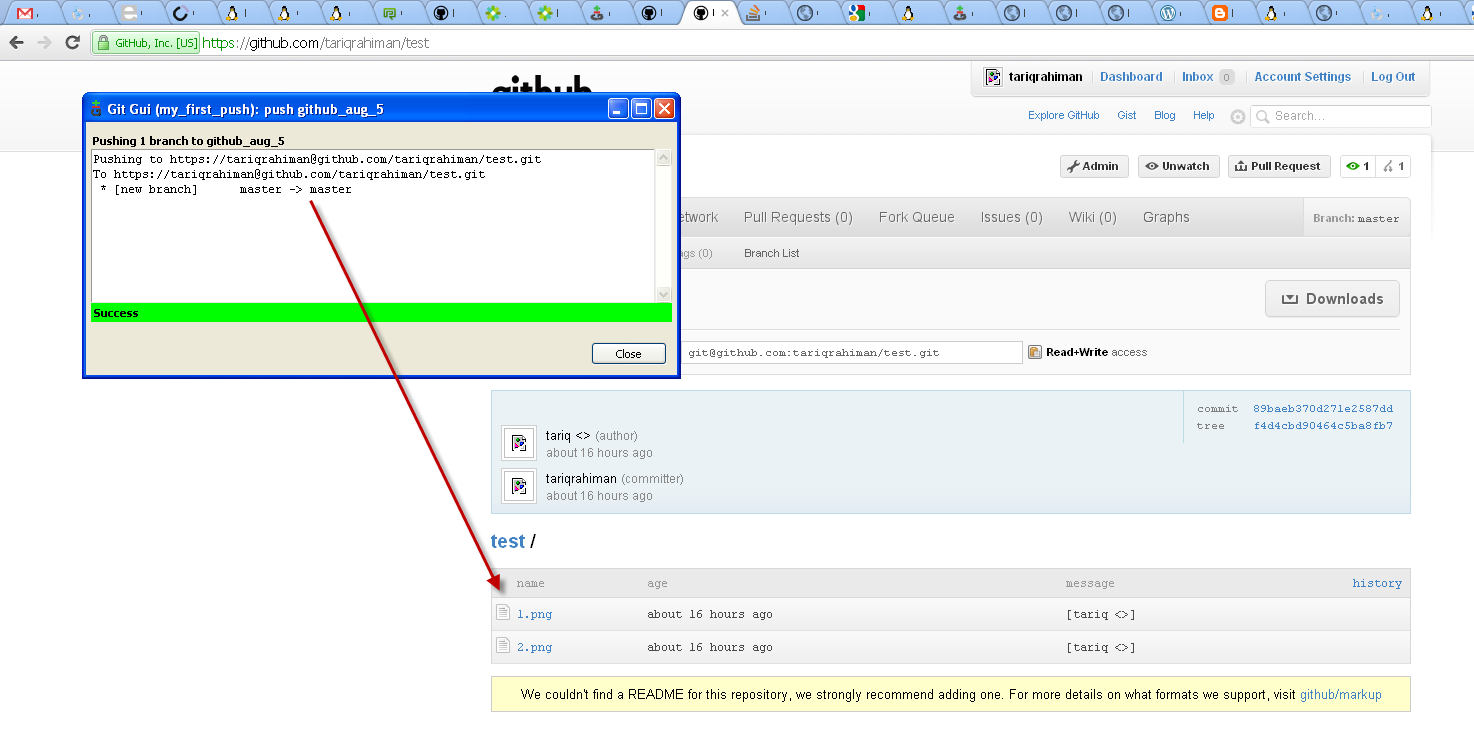Open the Dashboard link
This screenshot has width=1474, height=741.
tap(1131, 77)
